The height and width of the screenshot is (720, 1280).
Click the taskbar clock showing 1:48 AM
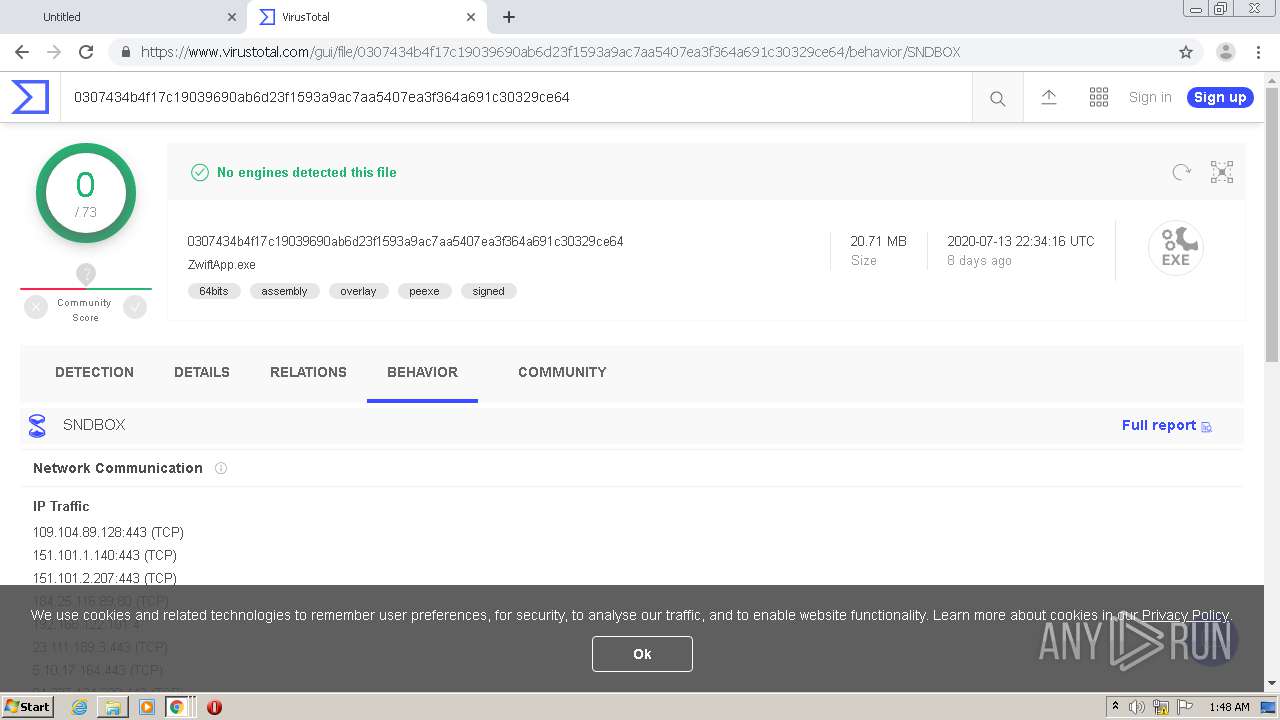tap(1229, 707)
